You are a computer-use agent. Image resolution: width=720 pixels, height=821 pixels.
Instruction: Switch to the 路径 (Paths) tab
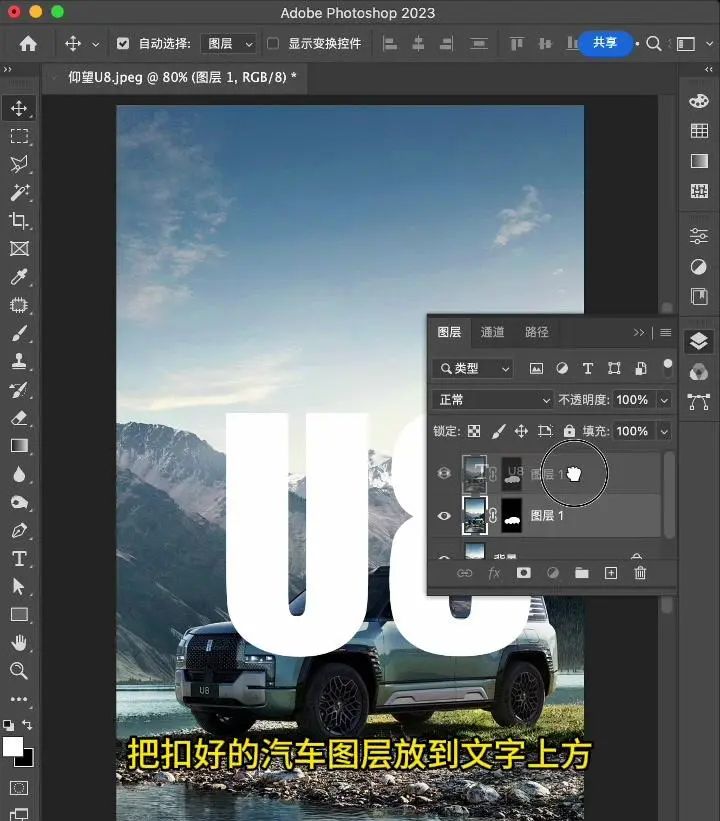[x=537, y=332]
